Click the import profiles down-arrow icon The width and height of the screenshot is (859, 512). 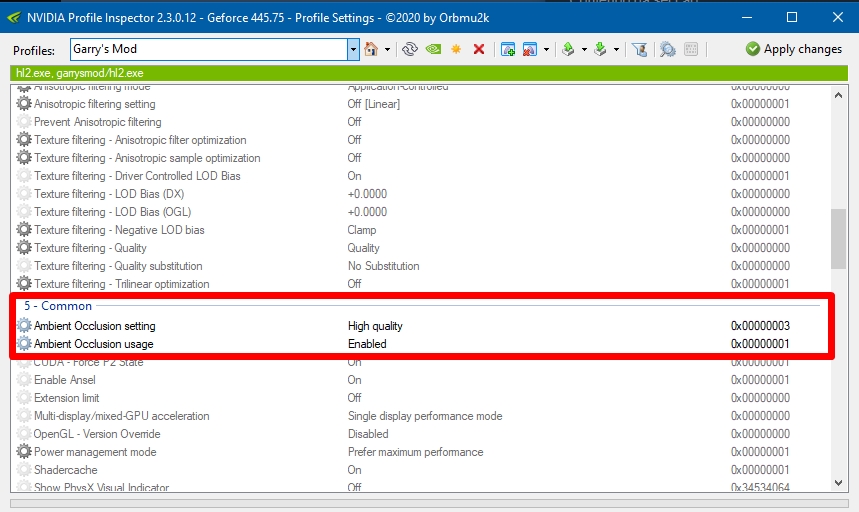[x=600, y=49]
